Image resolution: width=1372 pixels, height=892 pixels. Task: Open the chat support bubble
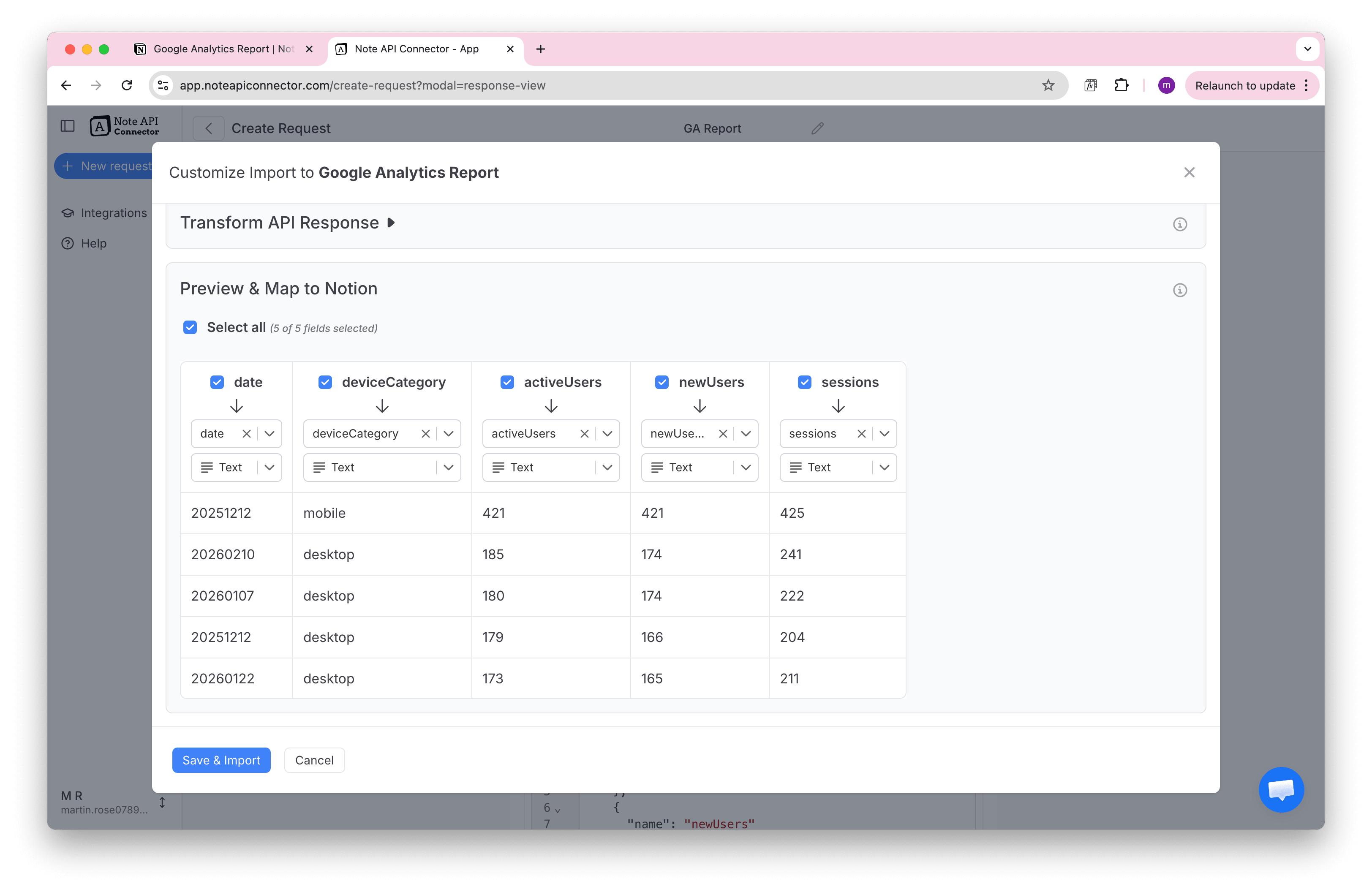[1282, 789]
